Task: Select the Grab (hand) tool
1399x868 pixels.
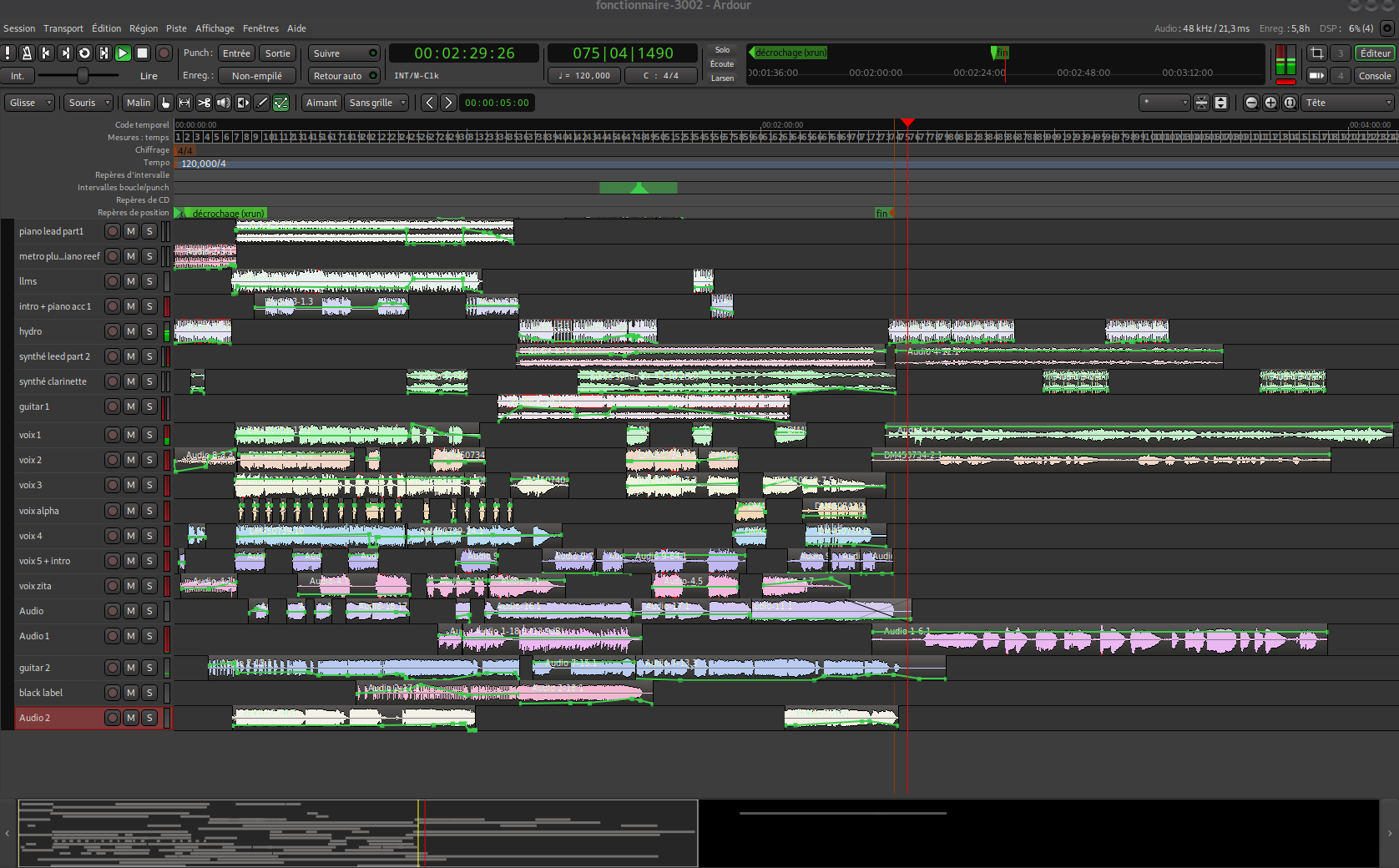Action: (165, 103)
